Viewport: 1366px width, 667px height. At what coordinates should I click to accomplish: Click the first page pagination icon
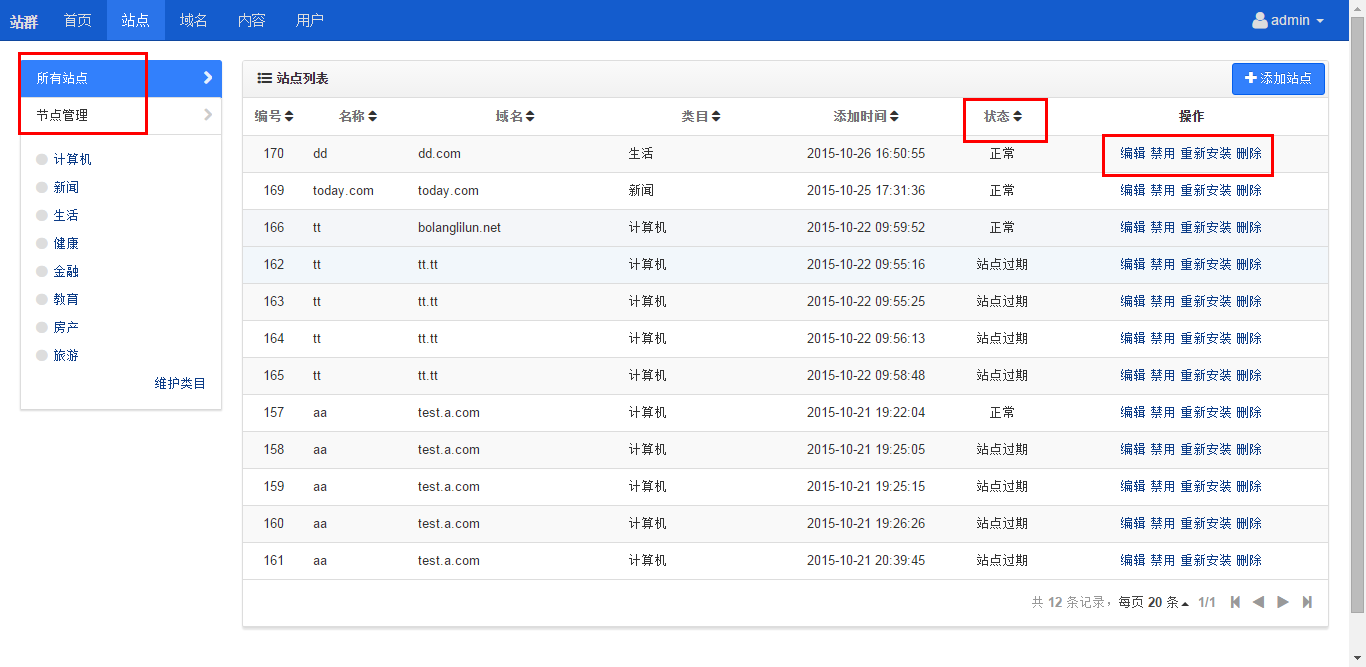[x=1235, y=602]
